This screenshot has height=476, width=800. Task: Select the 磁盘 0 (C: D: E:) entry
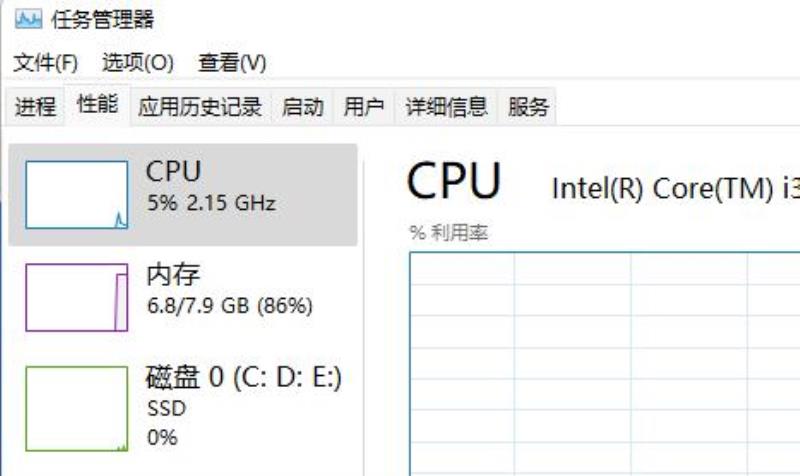[x=183, y=408]
